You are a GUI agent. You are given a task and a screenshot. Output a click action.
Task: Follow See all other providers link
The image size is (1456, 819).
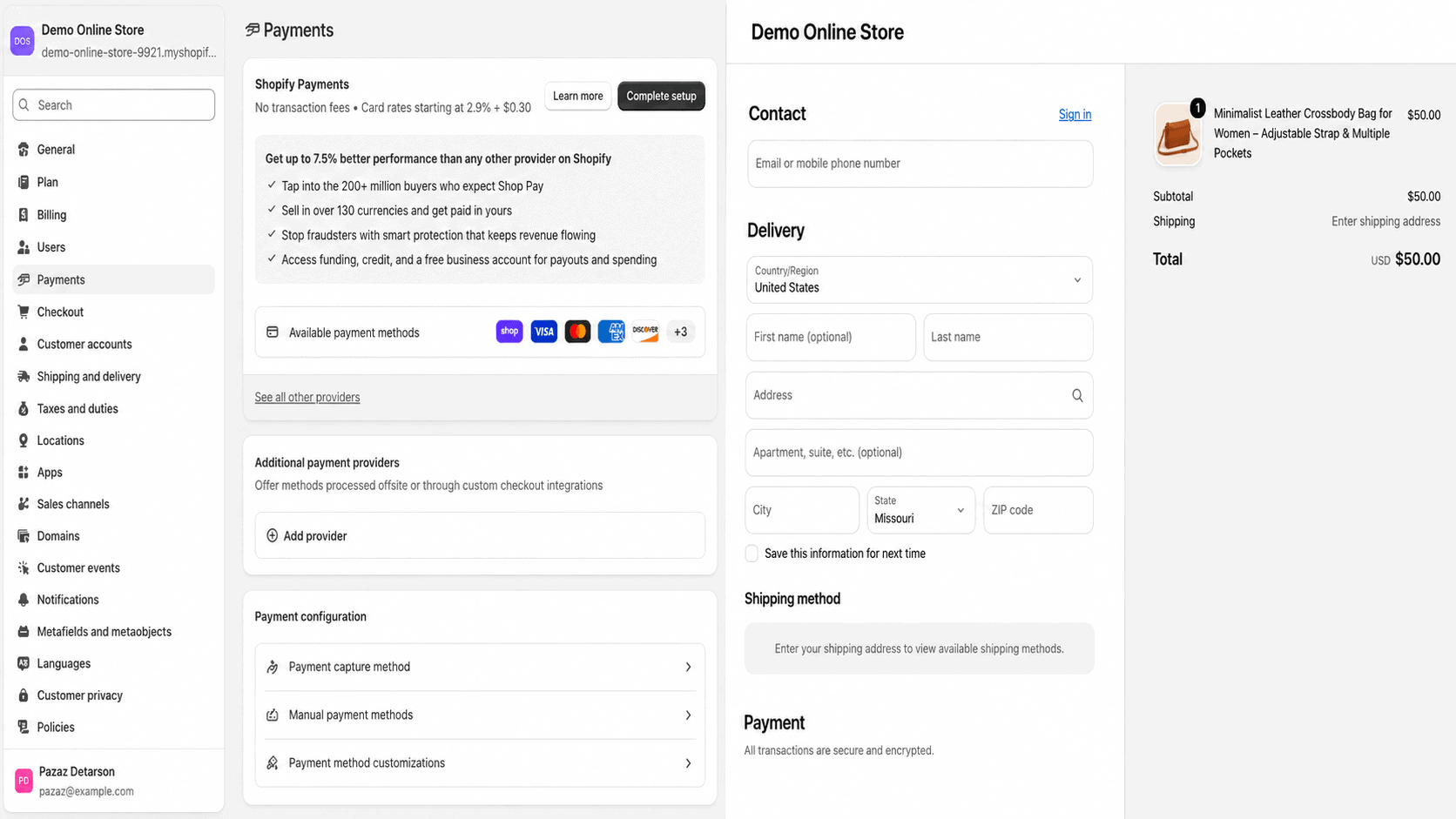coord(307,397)
